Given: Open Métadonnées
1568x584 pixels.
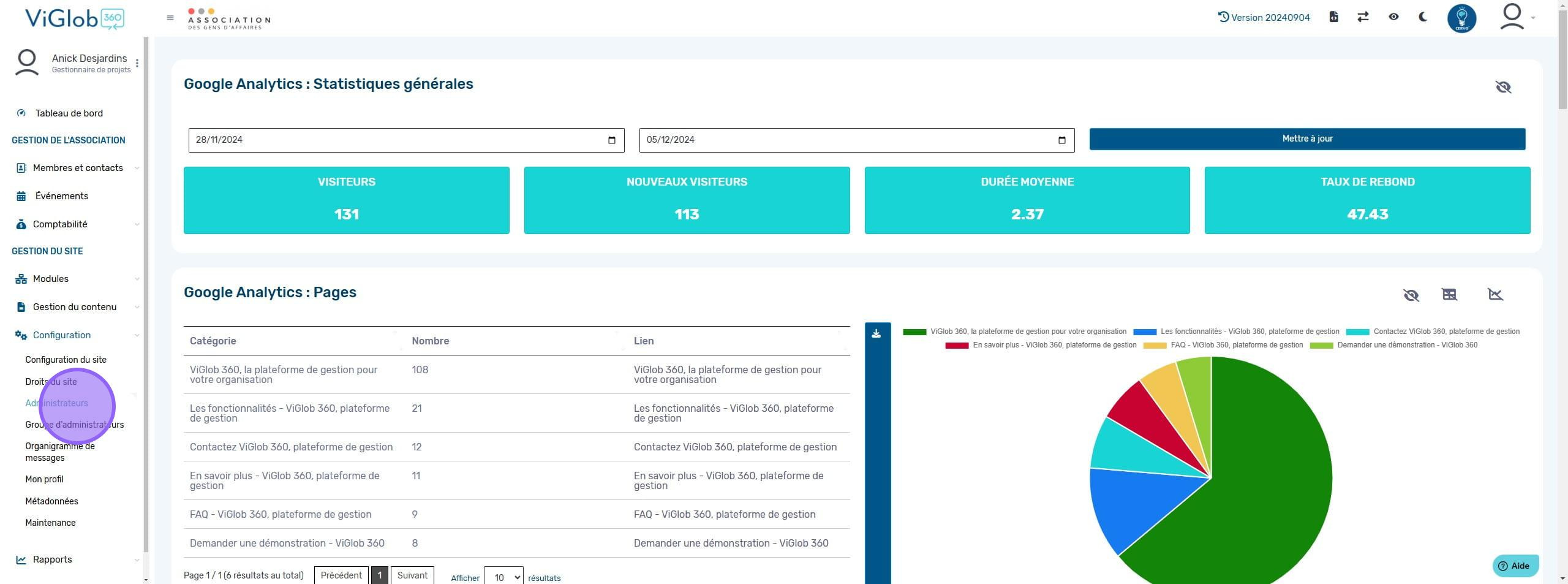Looking at the screenshot, I should point(51,501).
